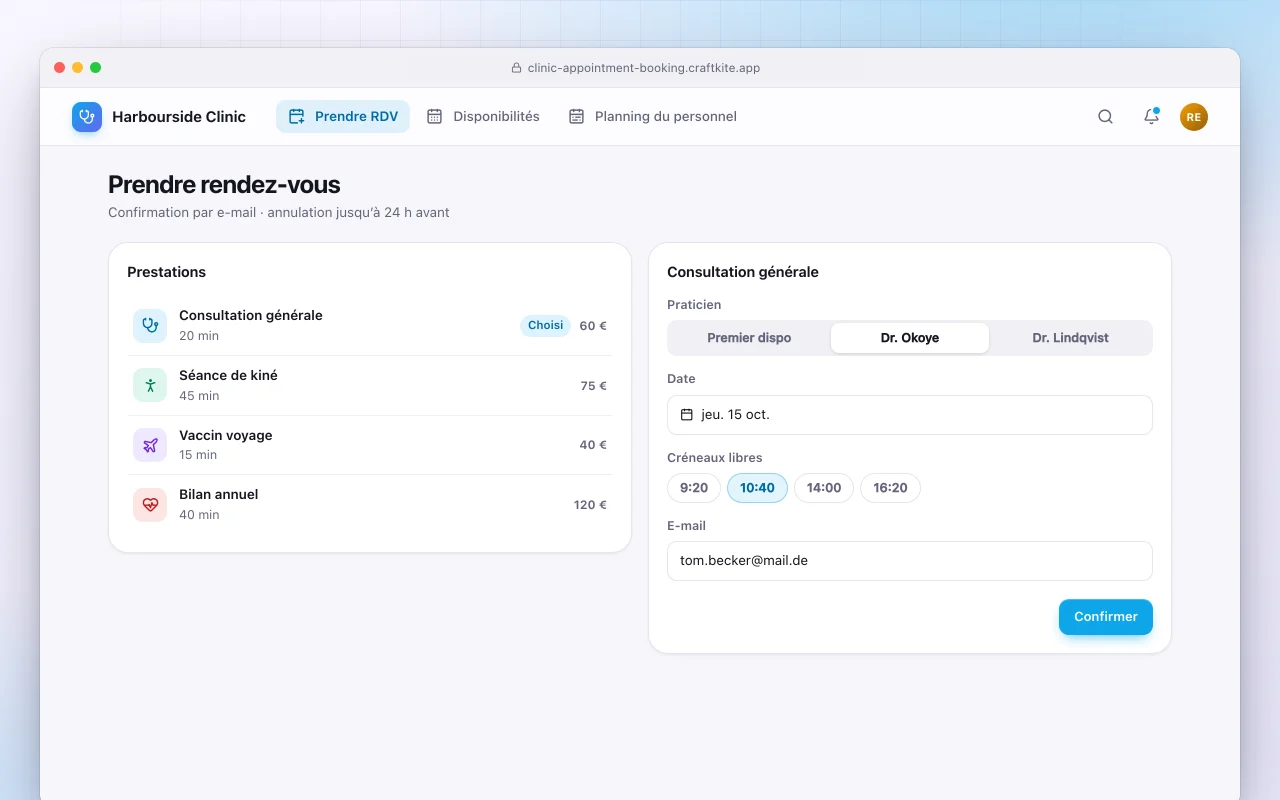Open search with the magnifier icon
Viewport: 1280px width, 800px height.
[x=1105, y=117]
